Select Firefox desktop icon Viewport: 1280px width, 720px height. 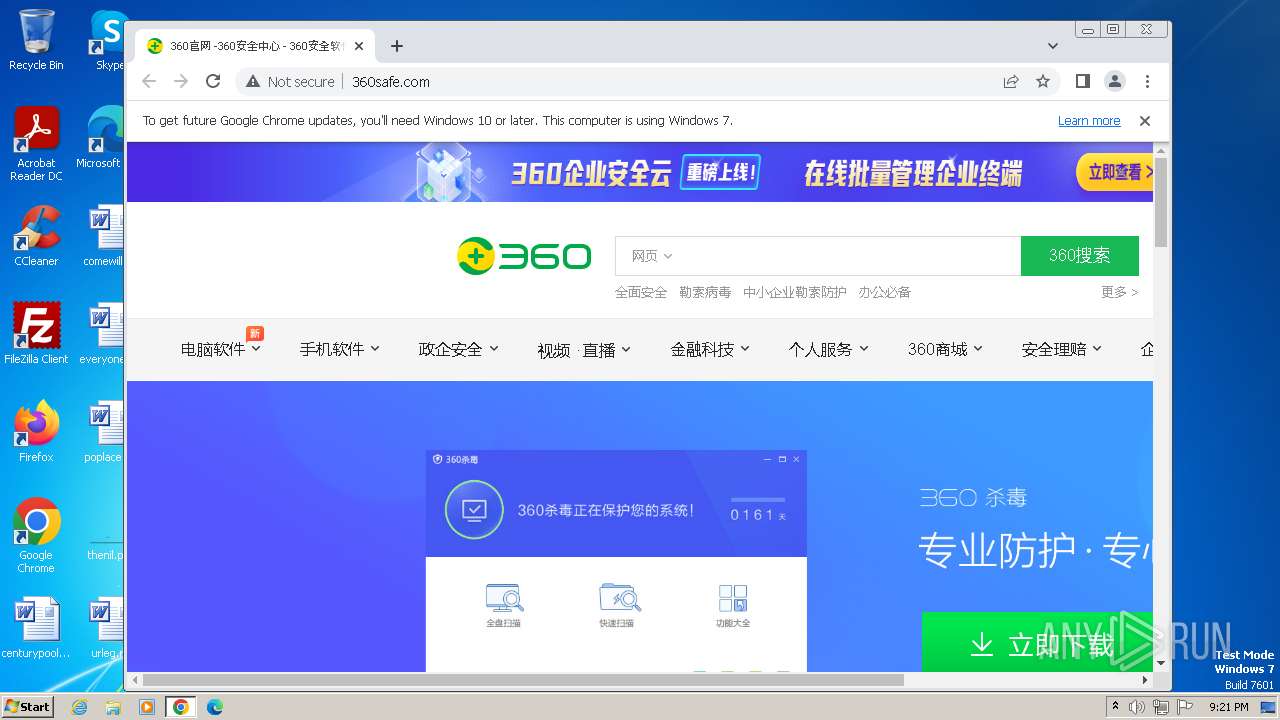tap(36, 432)
